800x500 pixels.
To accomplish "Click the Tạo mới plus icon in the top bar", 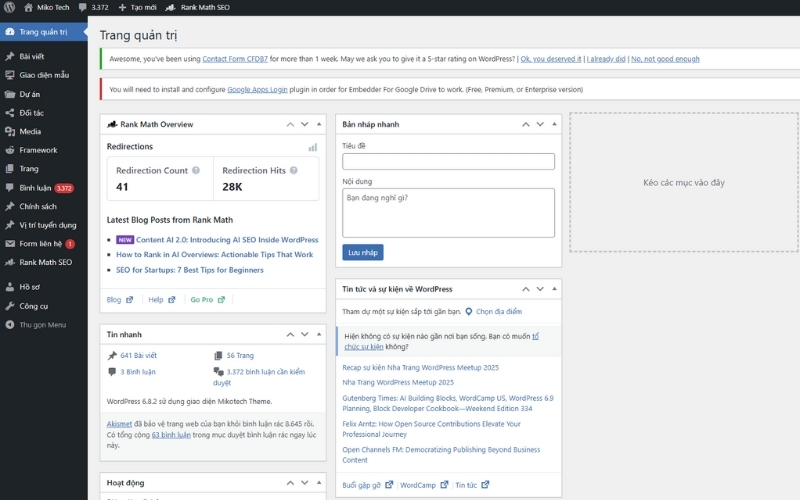I will tap(122, 7).
